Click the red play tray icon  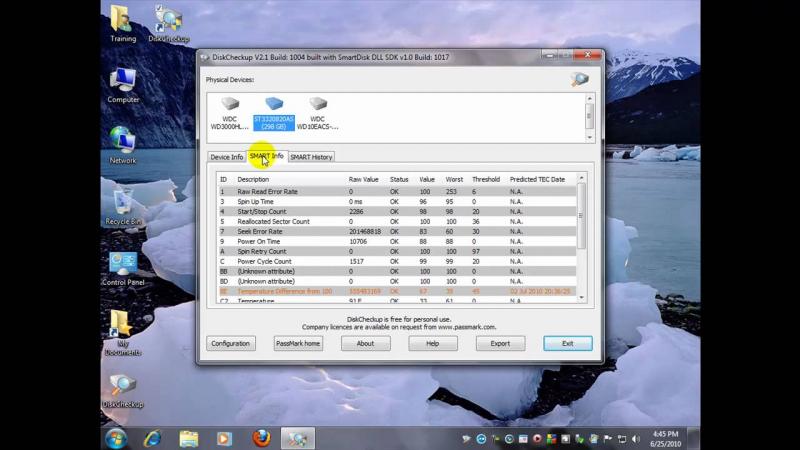pyautogui.click(x=537, y=439)
